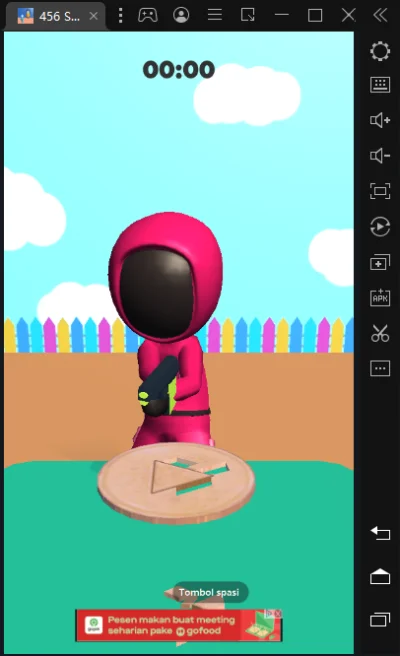Close the emulator window
Image resolution: width=400 pixels, height=656 pixels.
coord(348,15)
